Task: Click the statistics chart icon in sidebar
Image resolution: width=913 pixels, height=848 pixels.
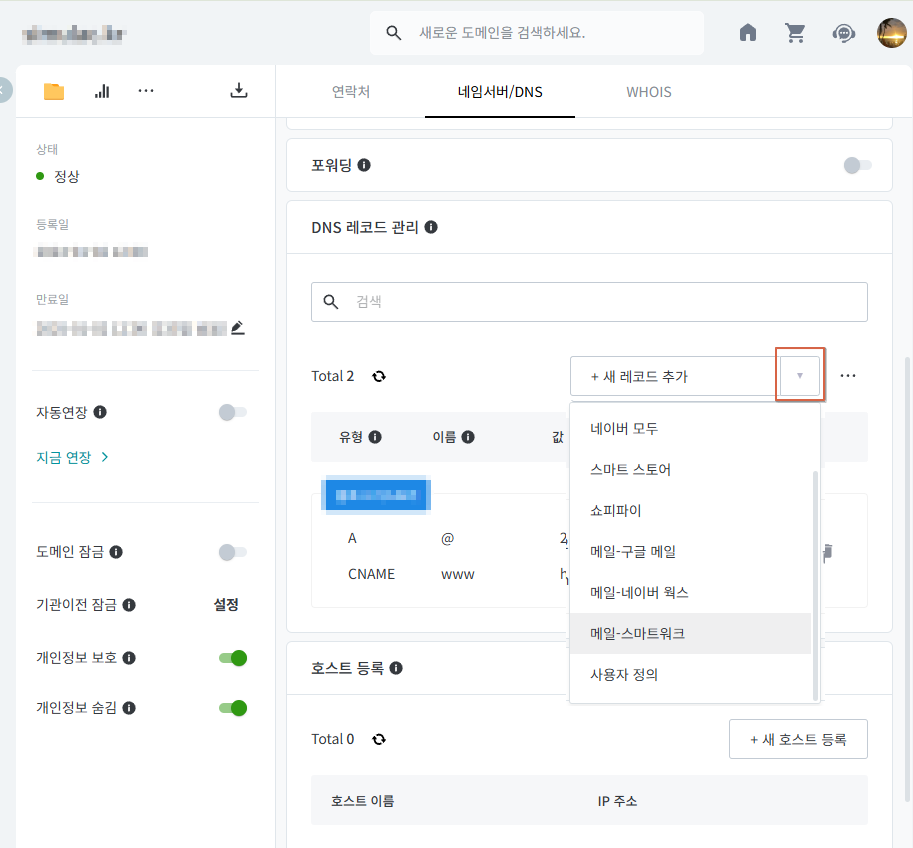Action: (101, 90)
